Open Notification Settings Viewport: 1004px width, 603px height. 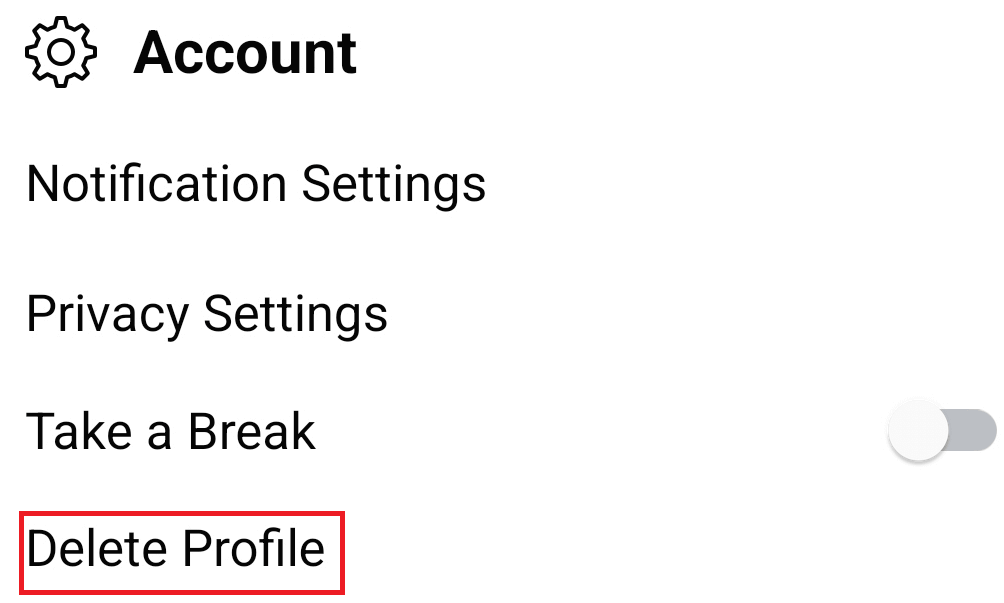point(256,184)
